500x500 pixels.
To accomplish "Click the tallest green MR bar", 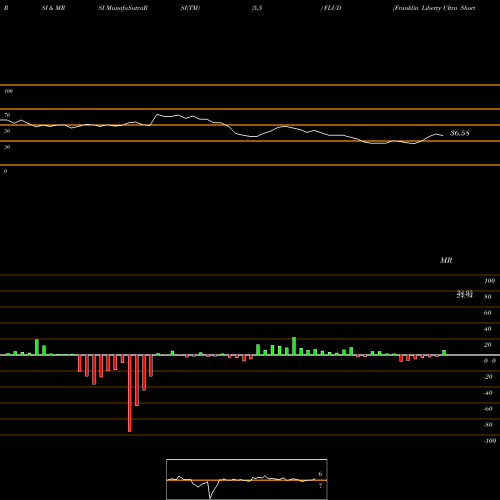I will point(294,346).
